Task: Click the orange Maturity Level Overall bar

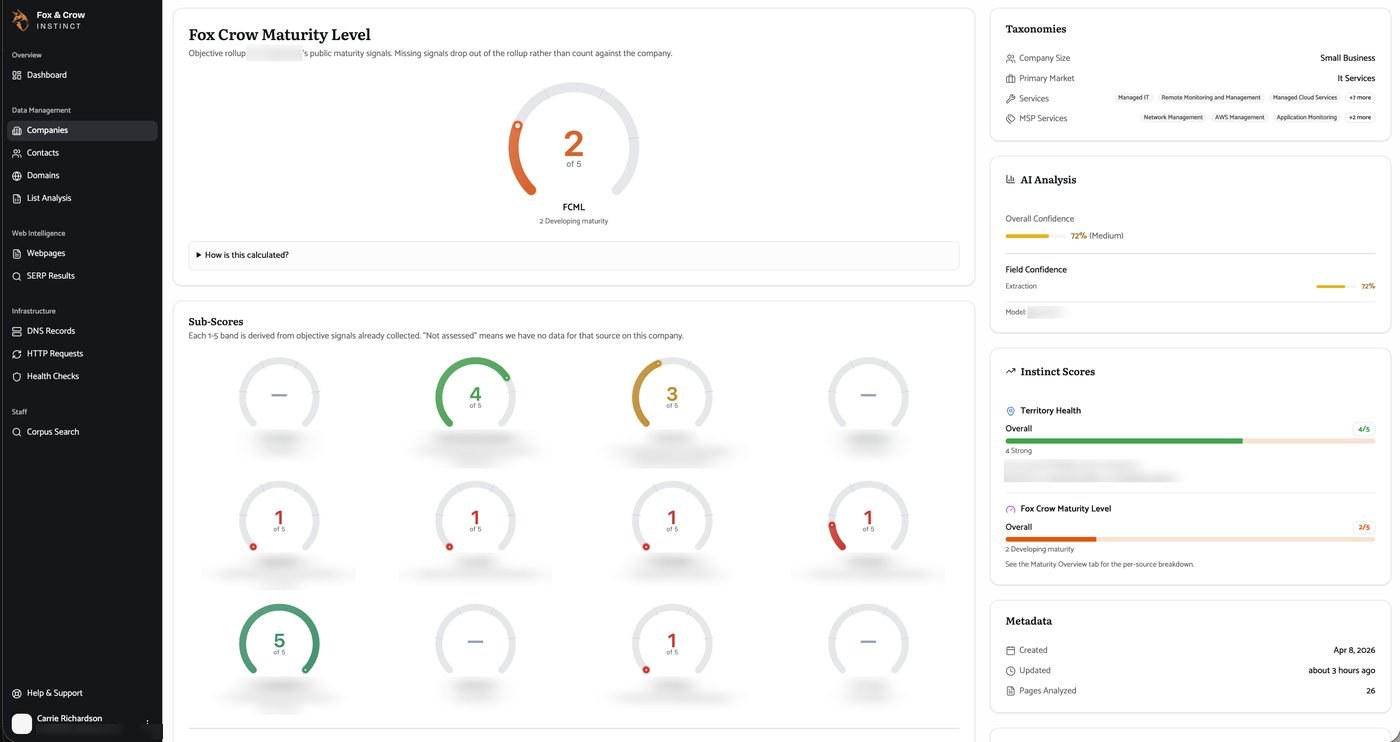Action: pos(1190,539)
